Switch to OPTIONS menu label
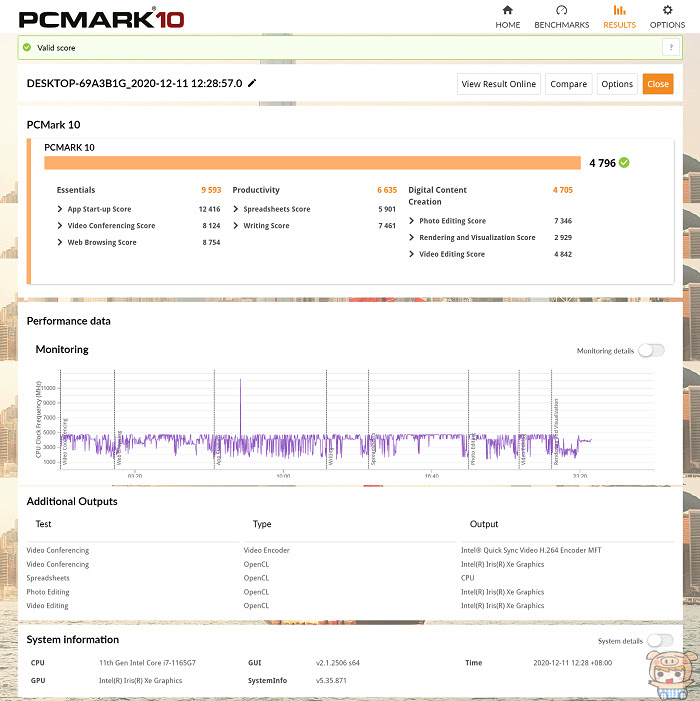 click(667, 25)
